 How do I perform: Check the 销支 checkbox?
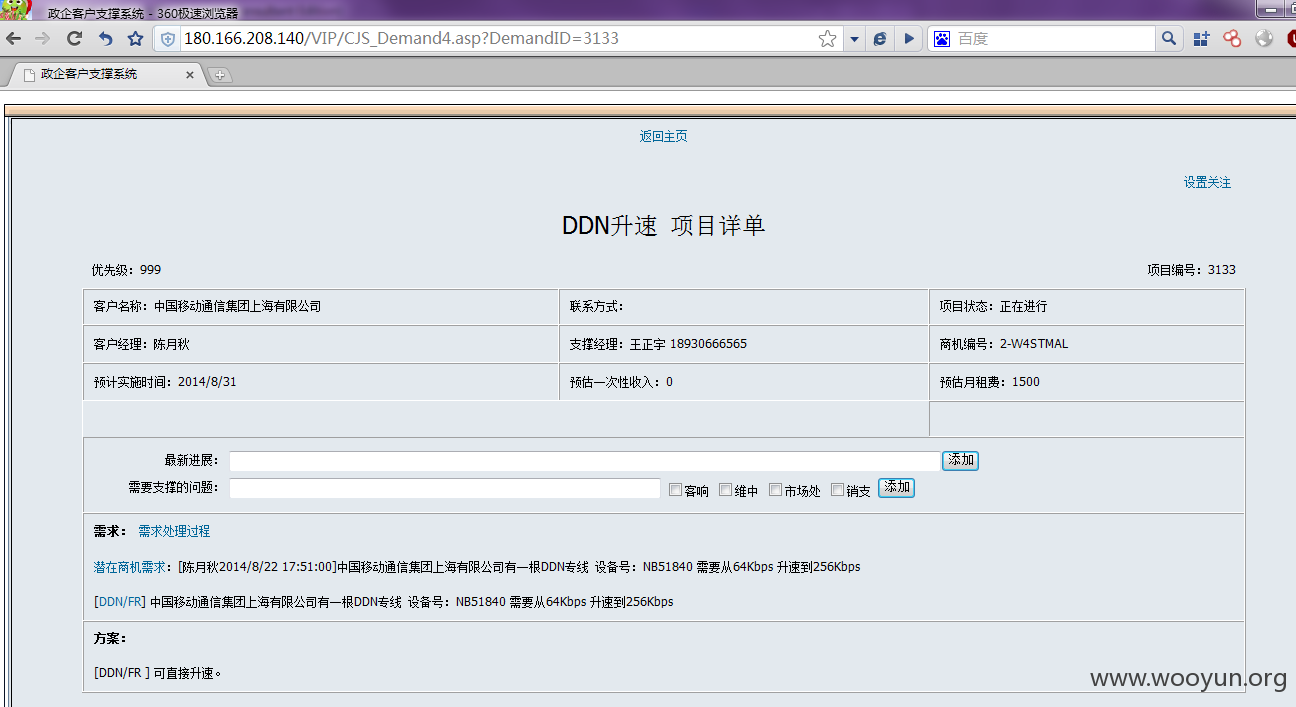[x=838, y=490]
